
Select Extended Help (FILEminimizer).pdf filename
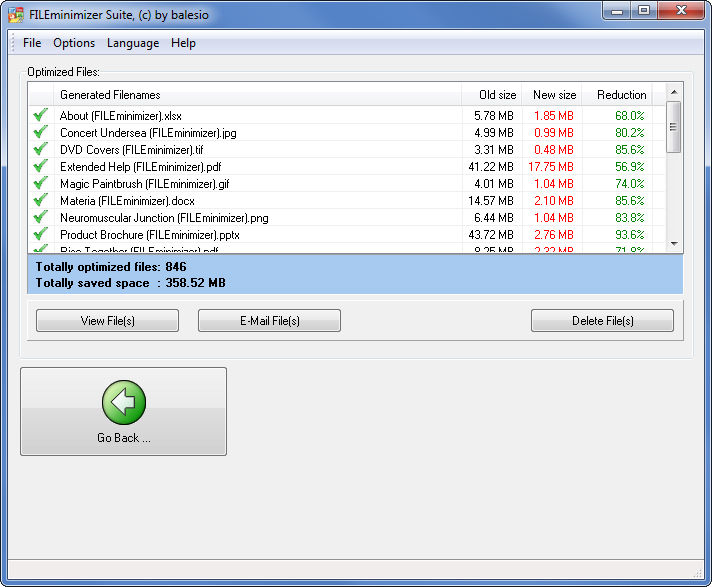(141, 167)
